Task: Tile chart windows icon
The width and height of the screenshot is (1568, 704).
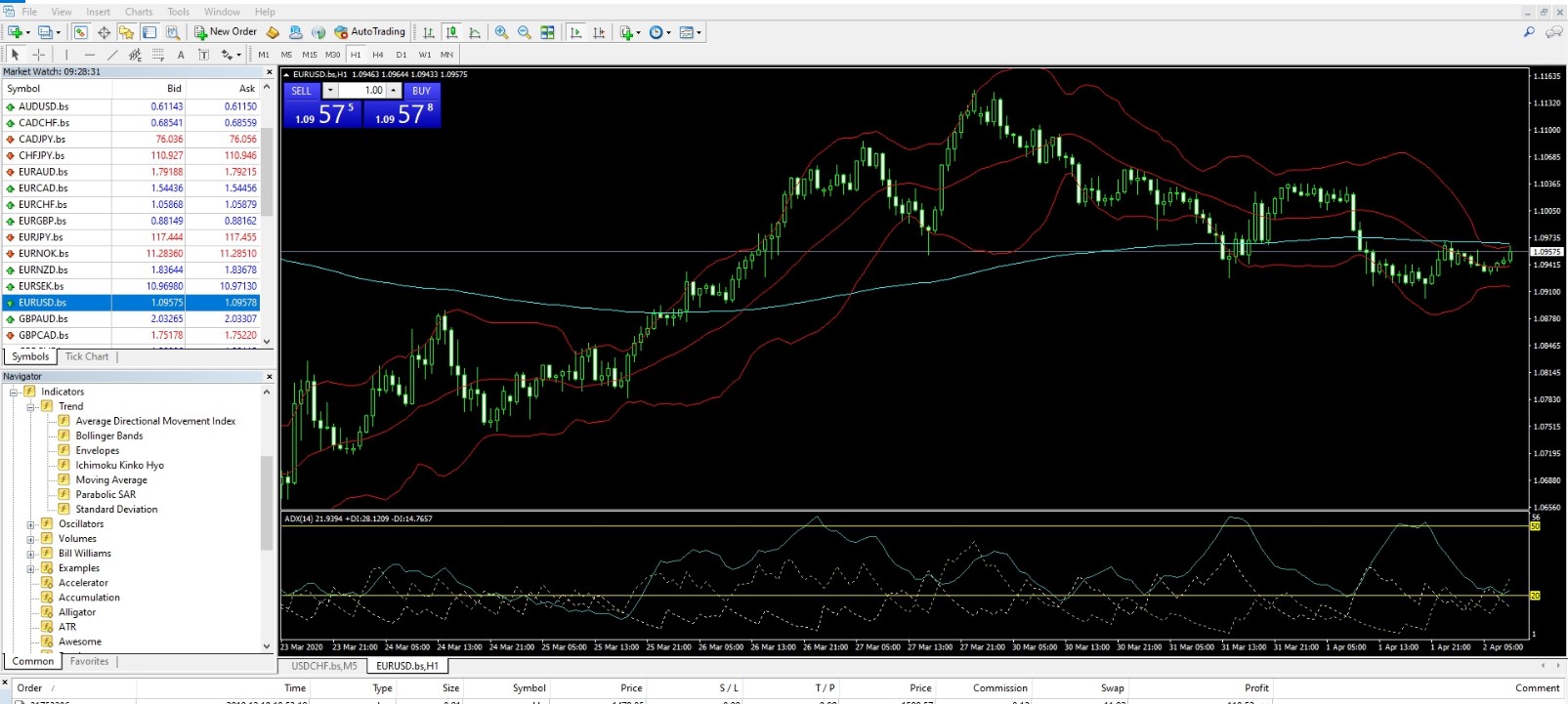Action: pyautogui.click(x=548, y=32)
